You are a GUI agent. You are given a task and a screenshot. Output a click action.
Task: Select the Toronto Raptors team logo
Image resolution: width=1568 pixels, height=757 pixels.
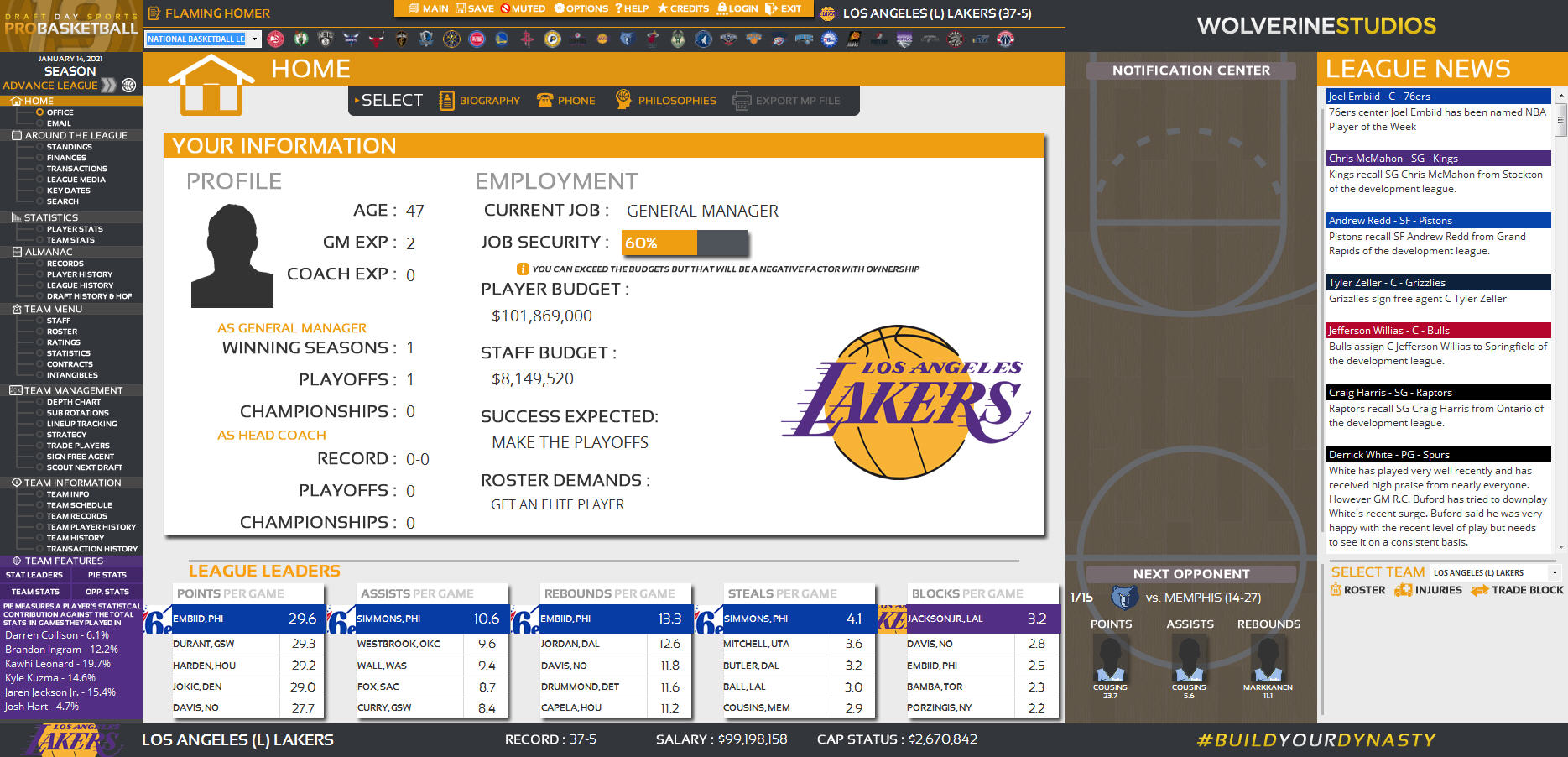point(955,39)
